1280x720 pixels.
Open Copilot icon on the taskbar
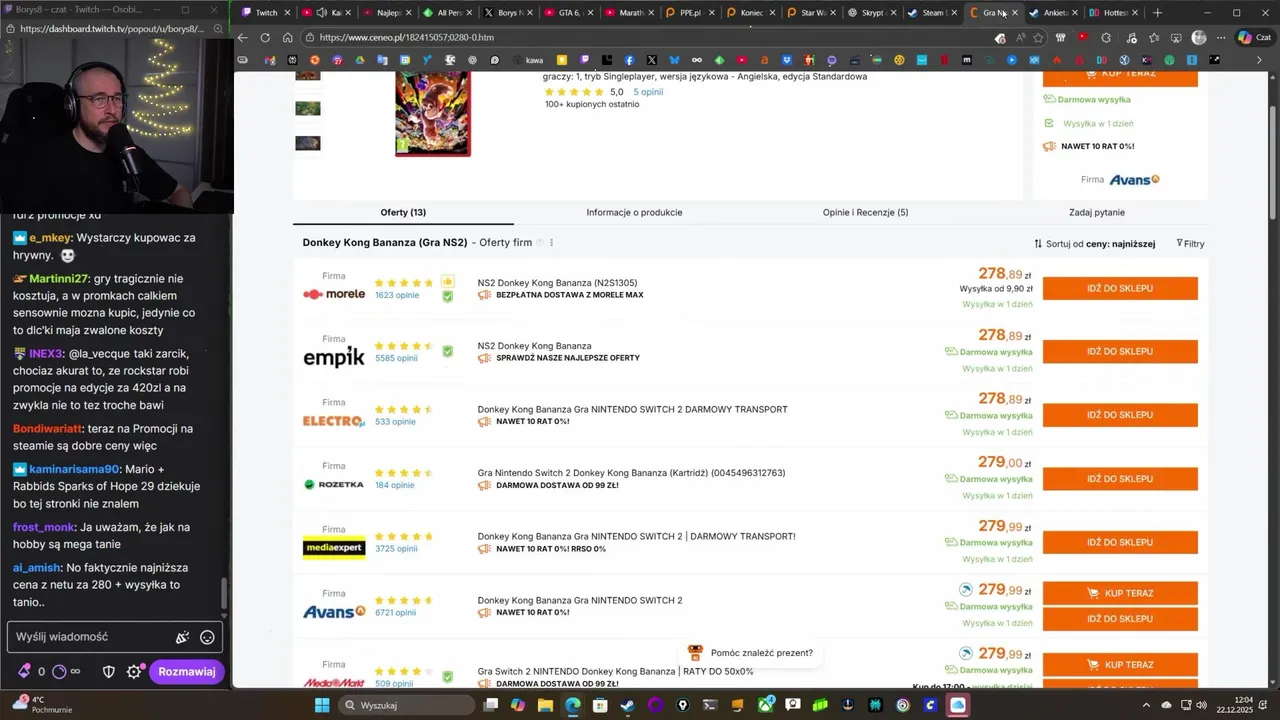517,705
